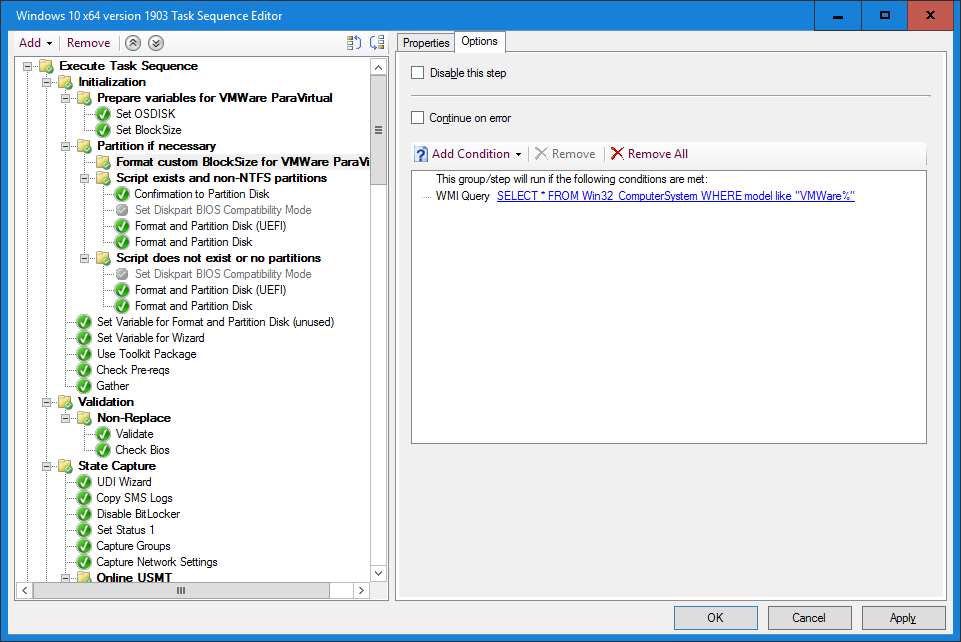Select the Options tab
Screen dimensions: 961x642
coord(479,41)
